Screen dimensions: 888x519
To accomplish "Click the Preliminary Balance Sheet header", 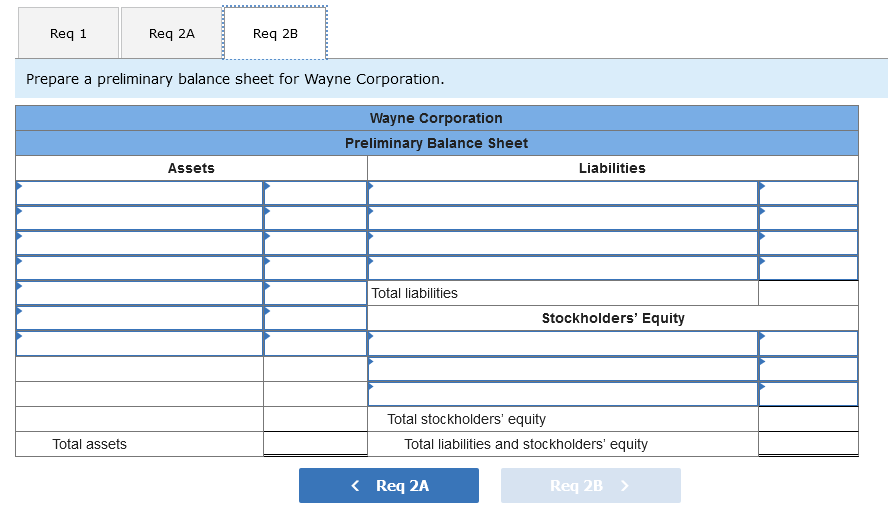I will (x=436, y=143).
